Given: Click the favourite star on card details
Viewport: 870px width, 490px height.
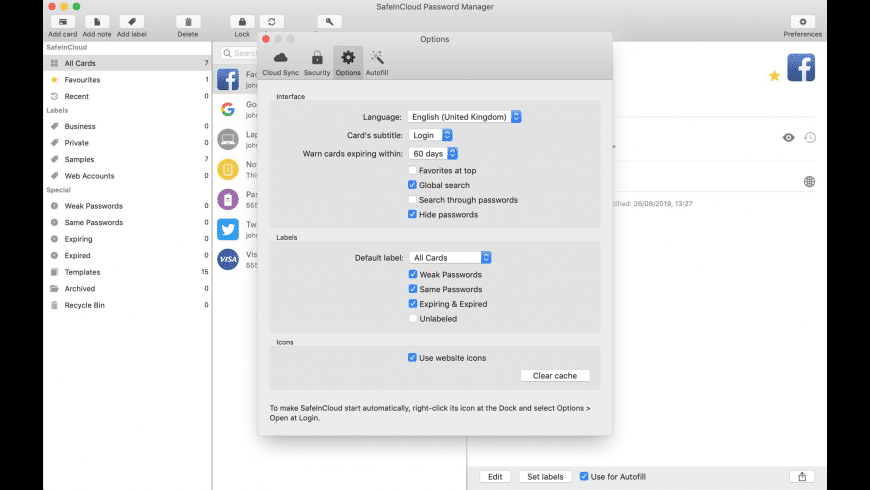Looking at the screenshot, I should (x=775, y=76).
